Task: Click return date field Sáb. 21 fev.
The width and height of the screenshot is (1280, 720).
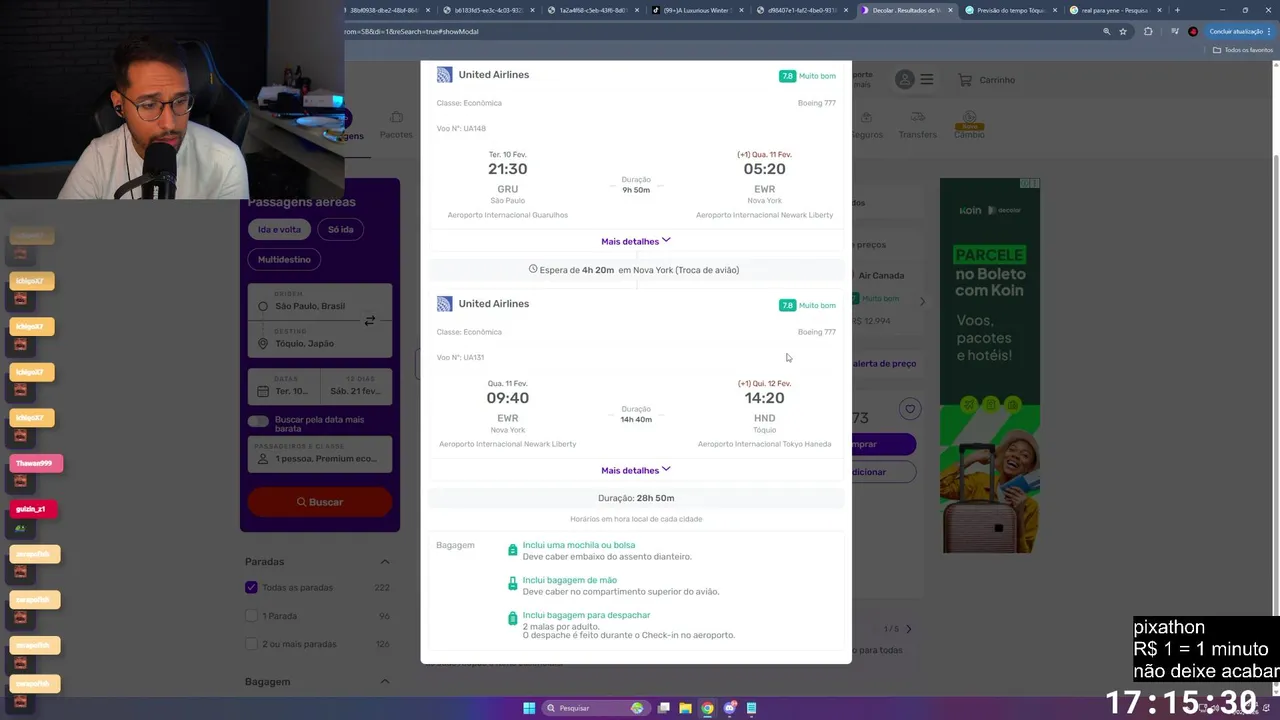Action: 356,387
